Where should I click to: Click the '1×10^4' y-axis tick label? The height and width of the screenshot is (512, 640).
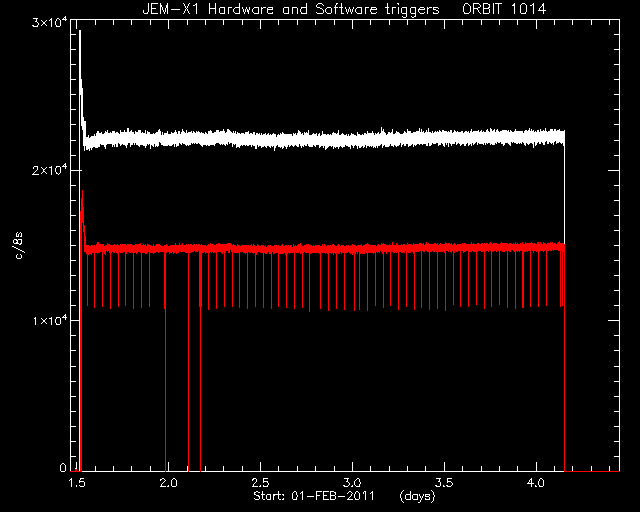pyautogui.click(x=49, y=320)
